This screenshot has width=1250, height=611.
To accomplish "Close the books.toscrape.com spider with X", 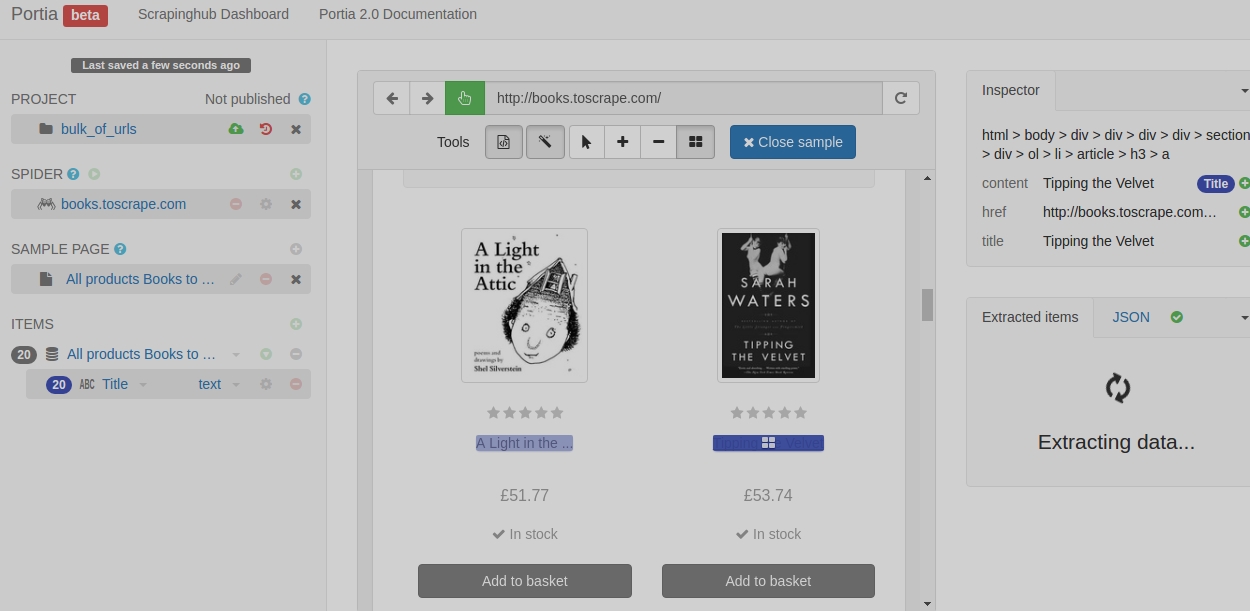I will pyautogui.click(x=296, y=204).
